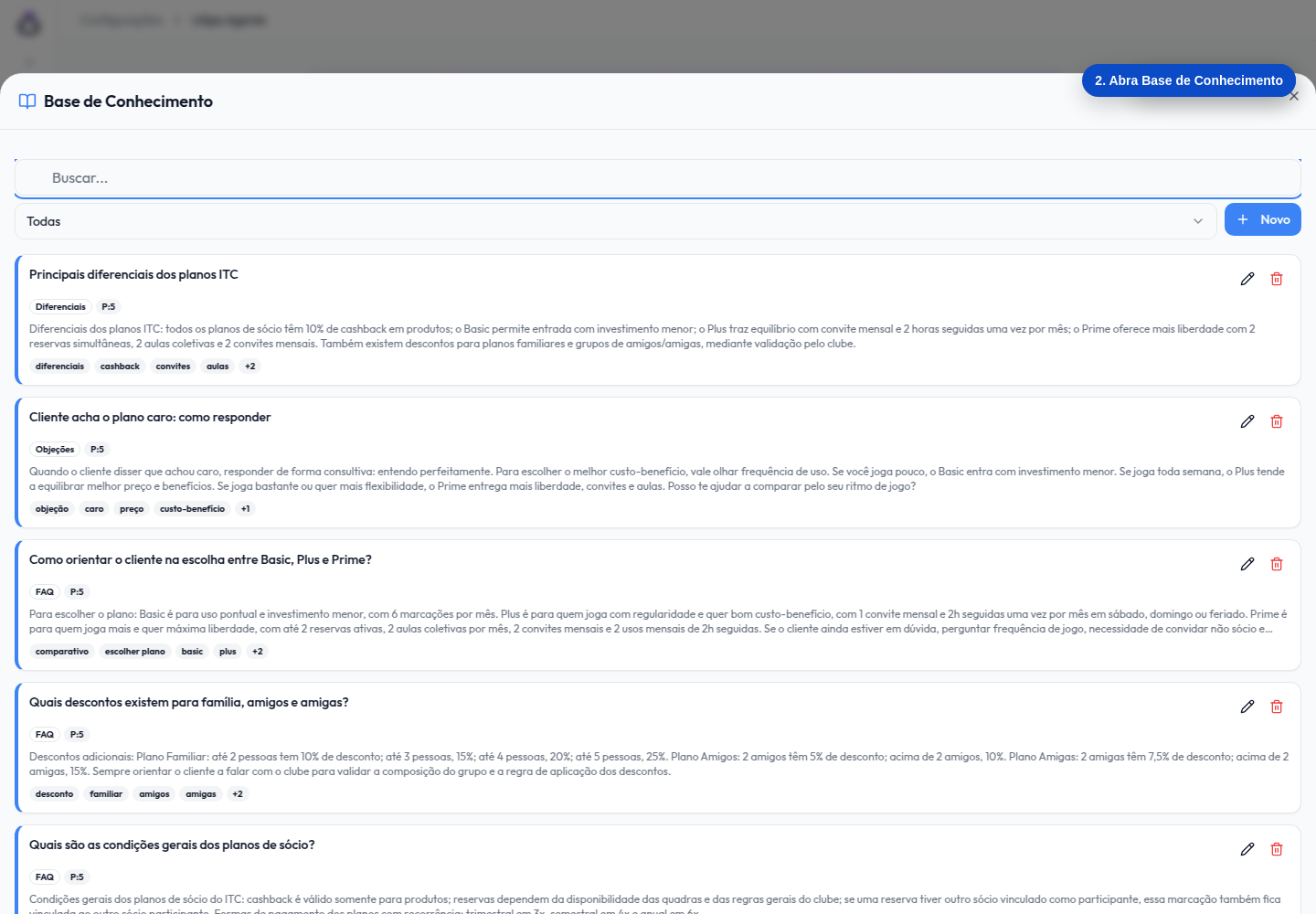Click the '+1' more tags badge
The height and width of the screenshot is (914, 1316).
click(x=246, y=509)
